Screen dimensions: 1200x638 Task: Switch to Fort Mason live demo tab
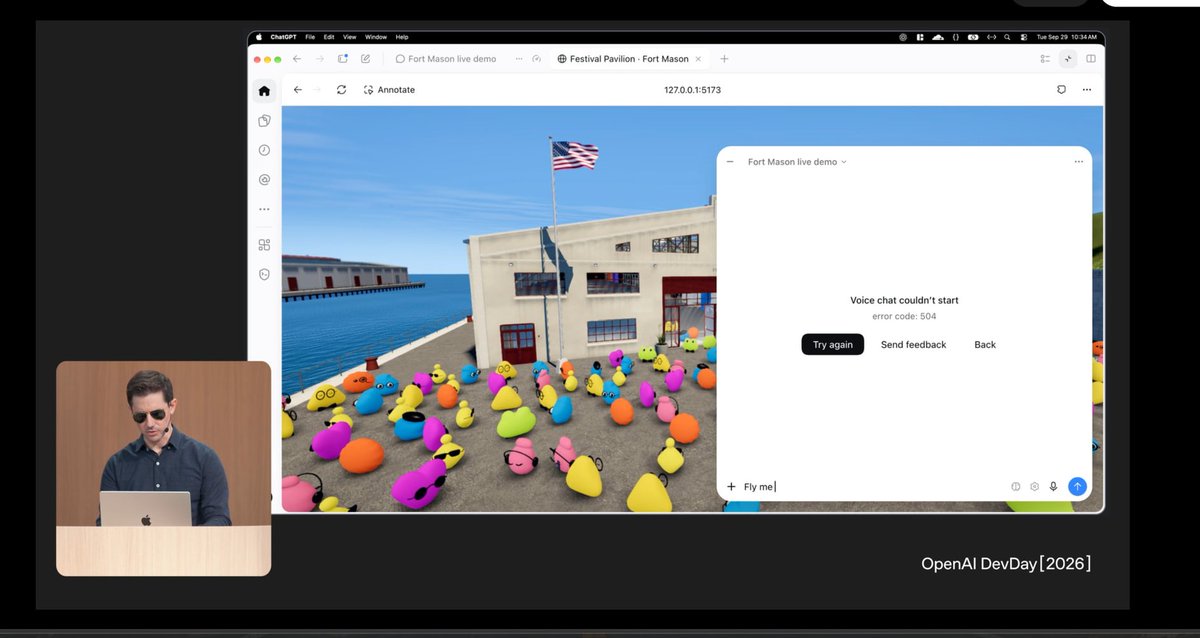pos(445,59)
